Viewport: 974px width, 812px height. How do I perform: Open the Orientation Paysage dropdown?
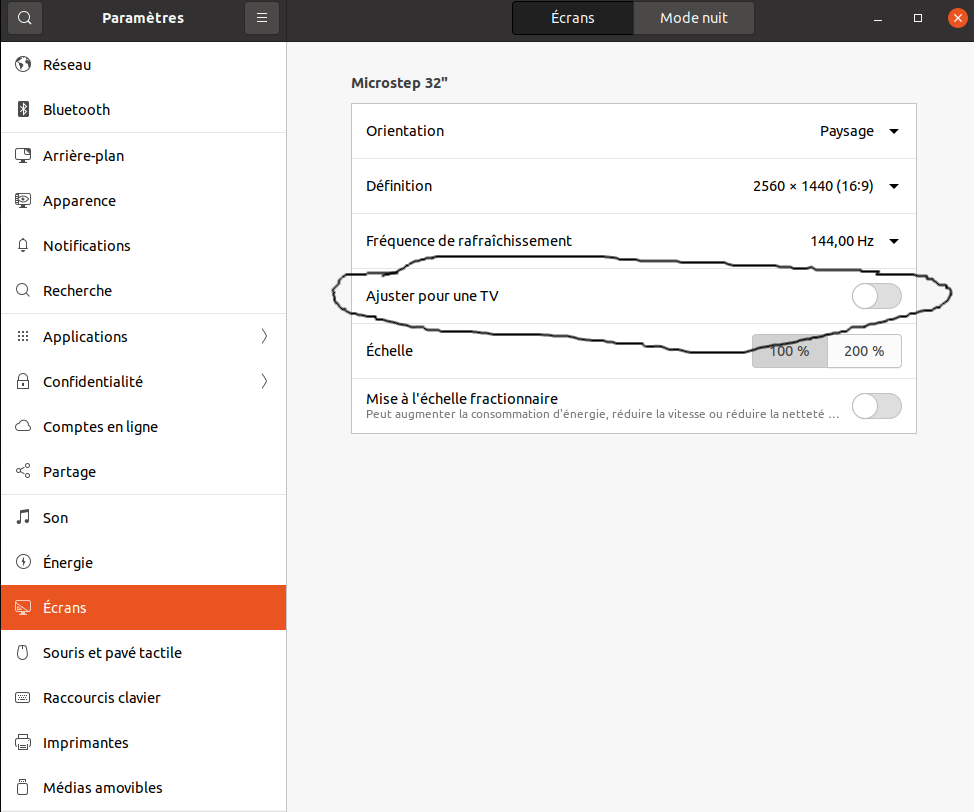pyautogui.click(x=859, y=131)
